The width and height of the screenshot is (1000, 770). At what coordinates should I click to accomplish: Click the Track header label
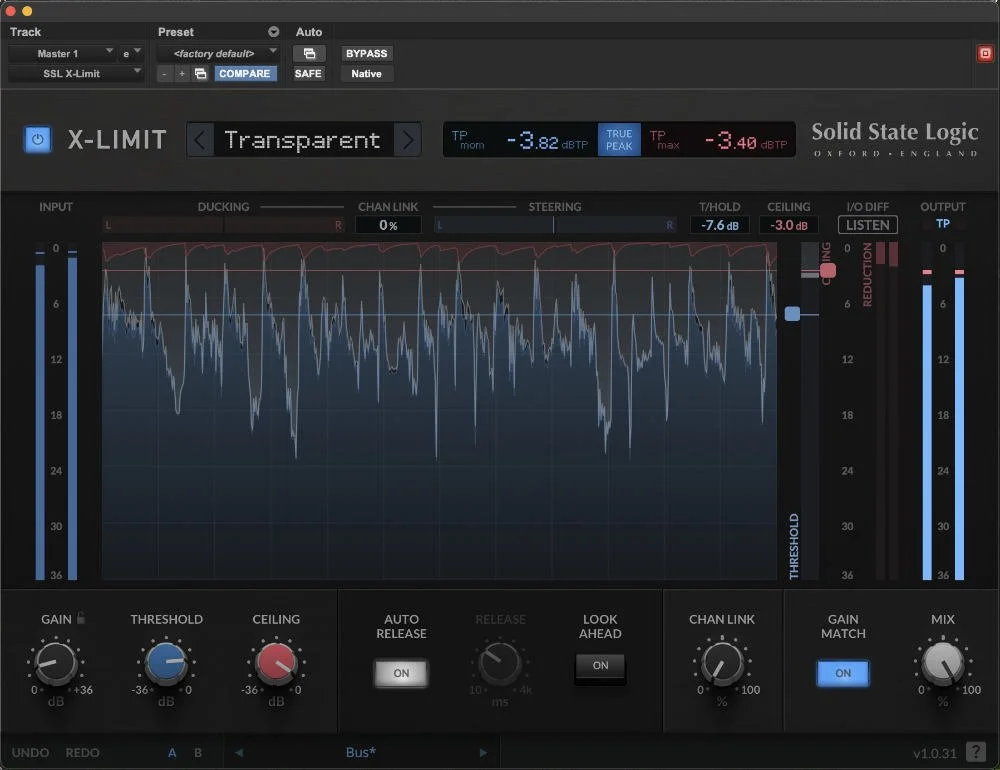26,32
